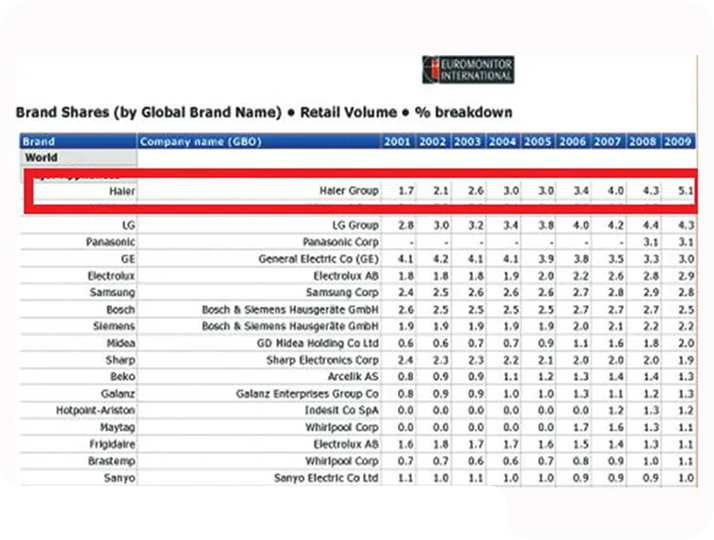714x540 pixels.
Task: Click Galanz Enterprises Group Co cell
Action: 307,393
